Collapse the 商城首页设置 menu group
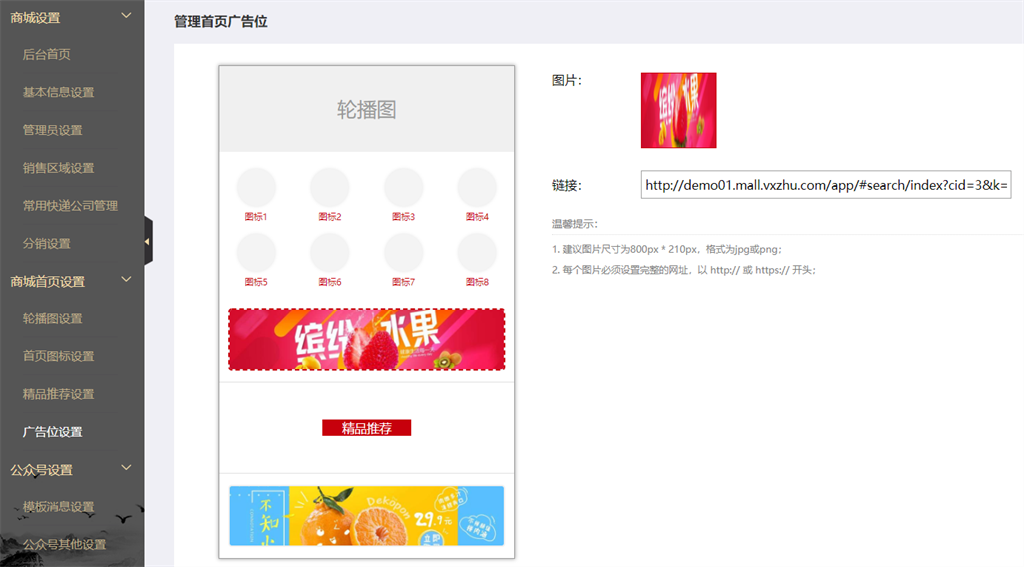Viewport: 1024px width, 567px height. click(126, 281)
